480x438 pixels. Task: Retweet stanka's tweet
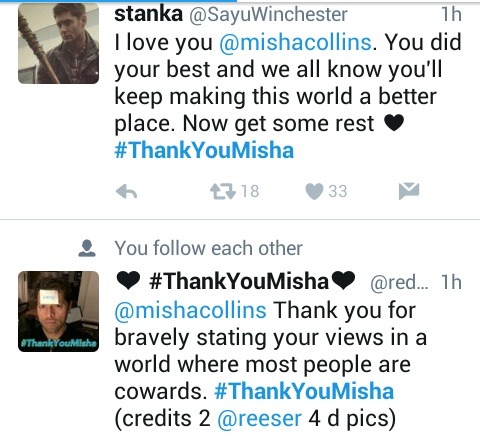[x=223, y=192]
